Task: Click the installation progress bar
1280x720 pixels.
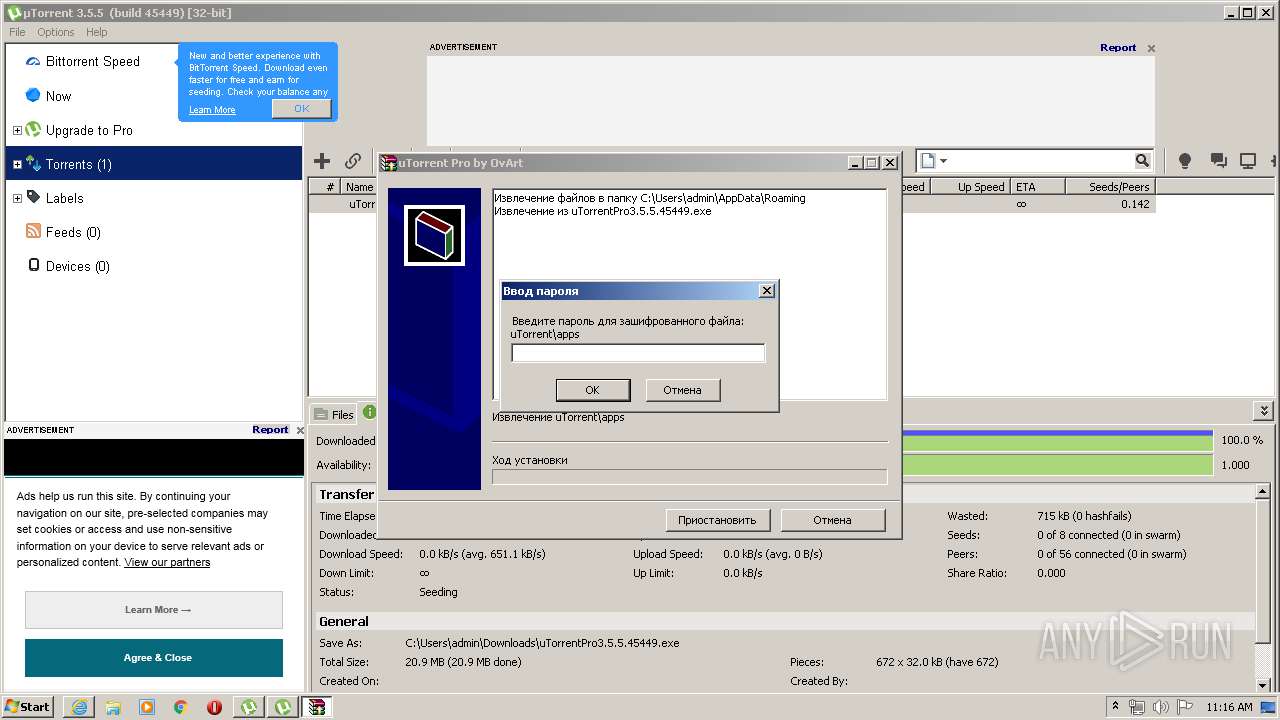Action: [690, 477]
